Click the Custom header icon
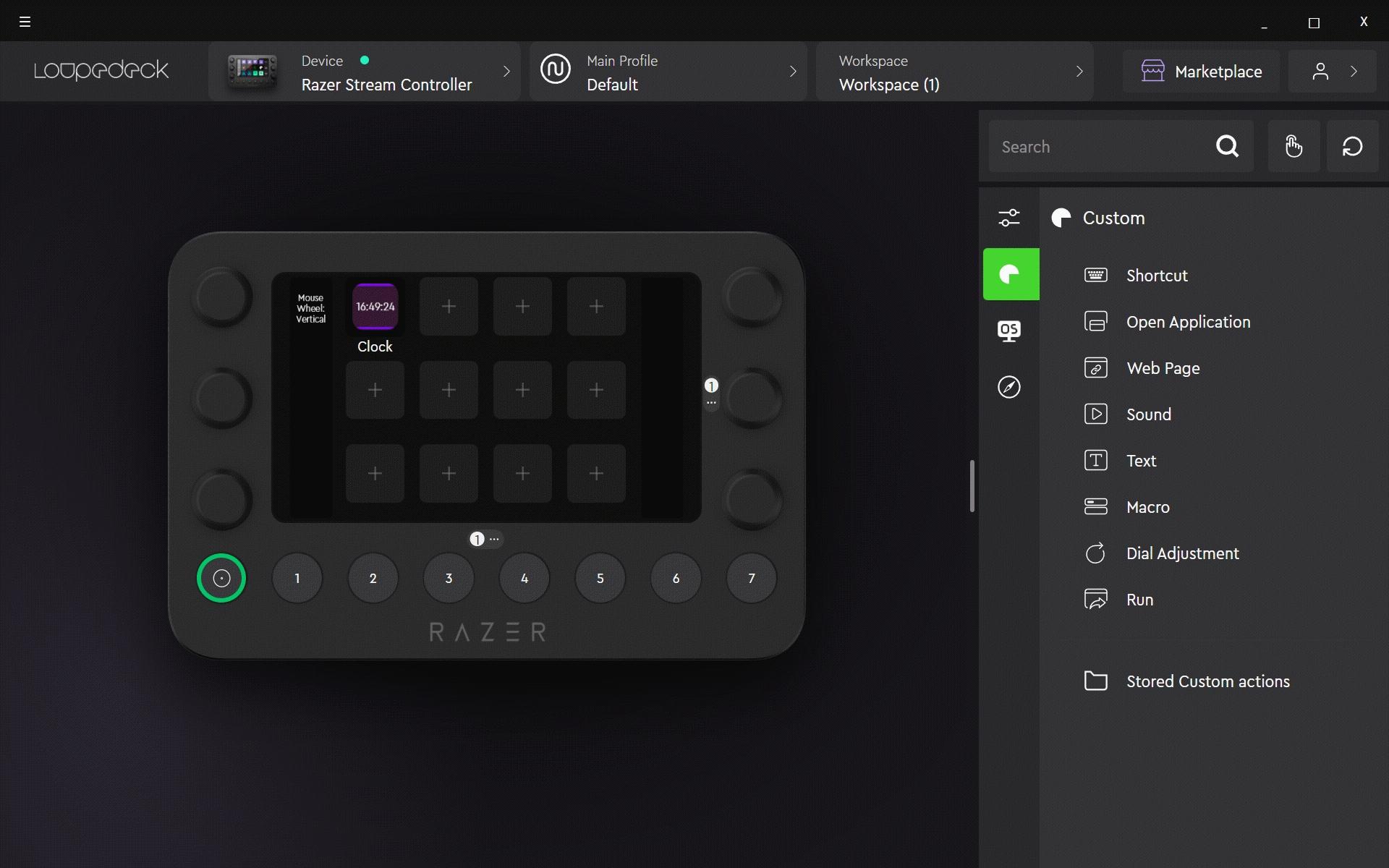This screenshot has height=868, width=1389. pyautogui.click(x=1061, y=218)
